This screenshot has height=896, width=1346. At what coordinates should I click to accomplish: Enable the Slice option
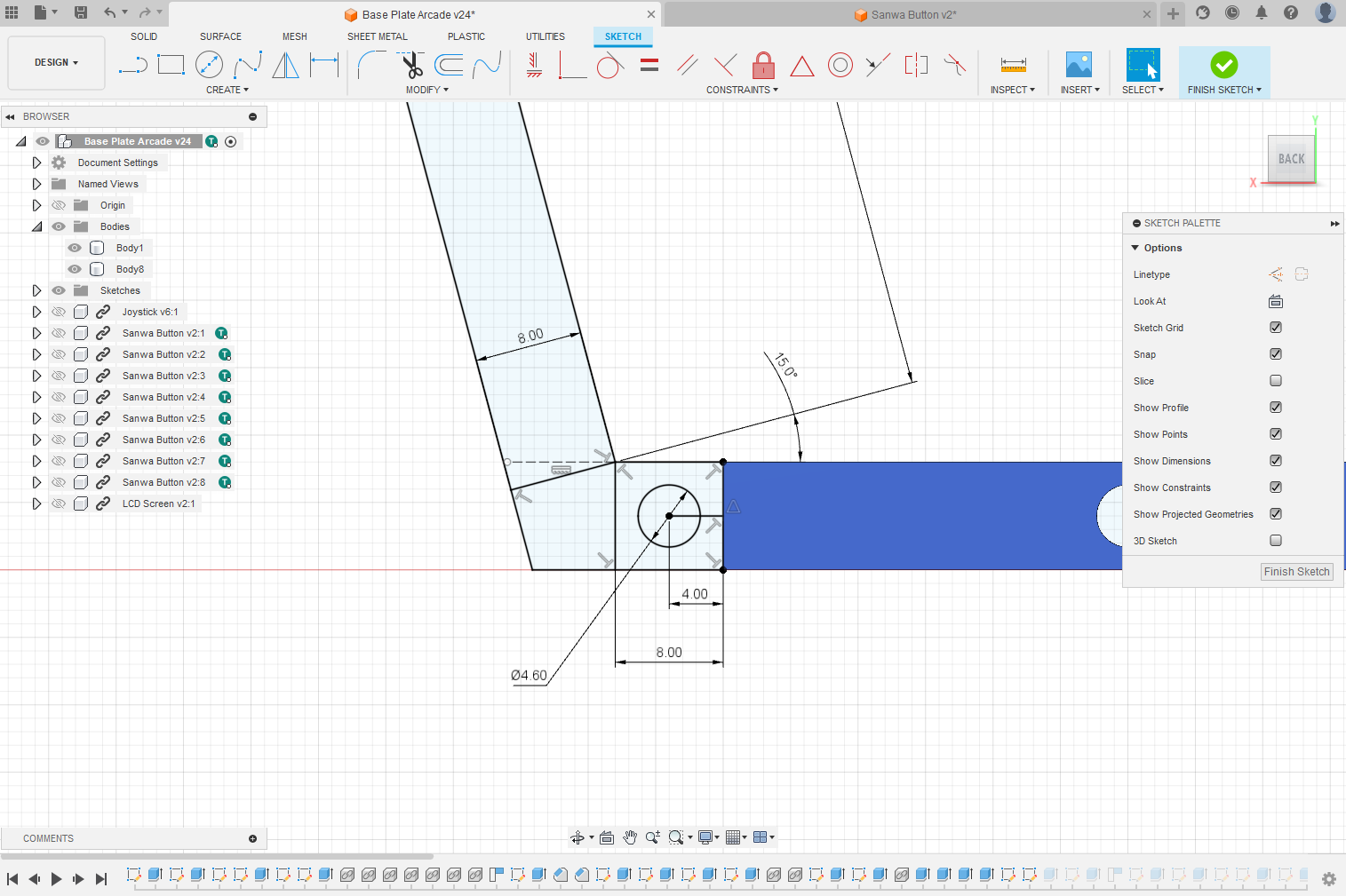point(1276,380)
